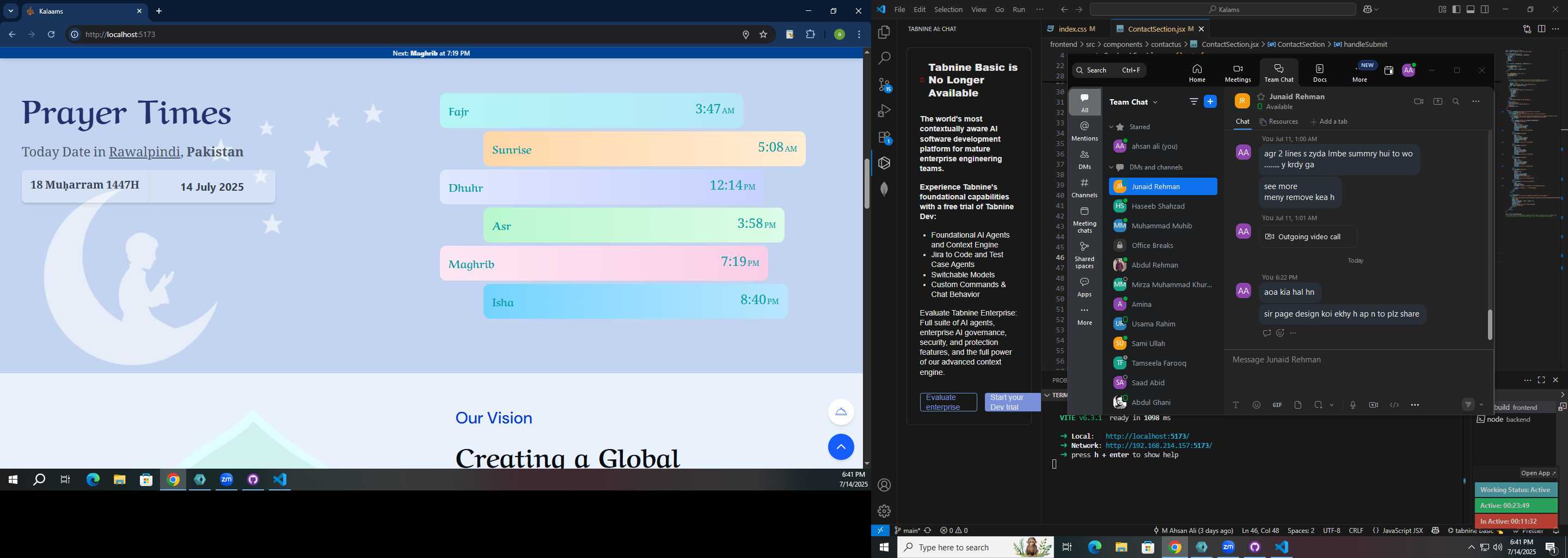This screenshot has width=1568, height=558.
Task: Click Add a tab in Zoom chat
Action: (x=1329, y=122)
